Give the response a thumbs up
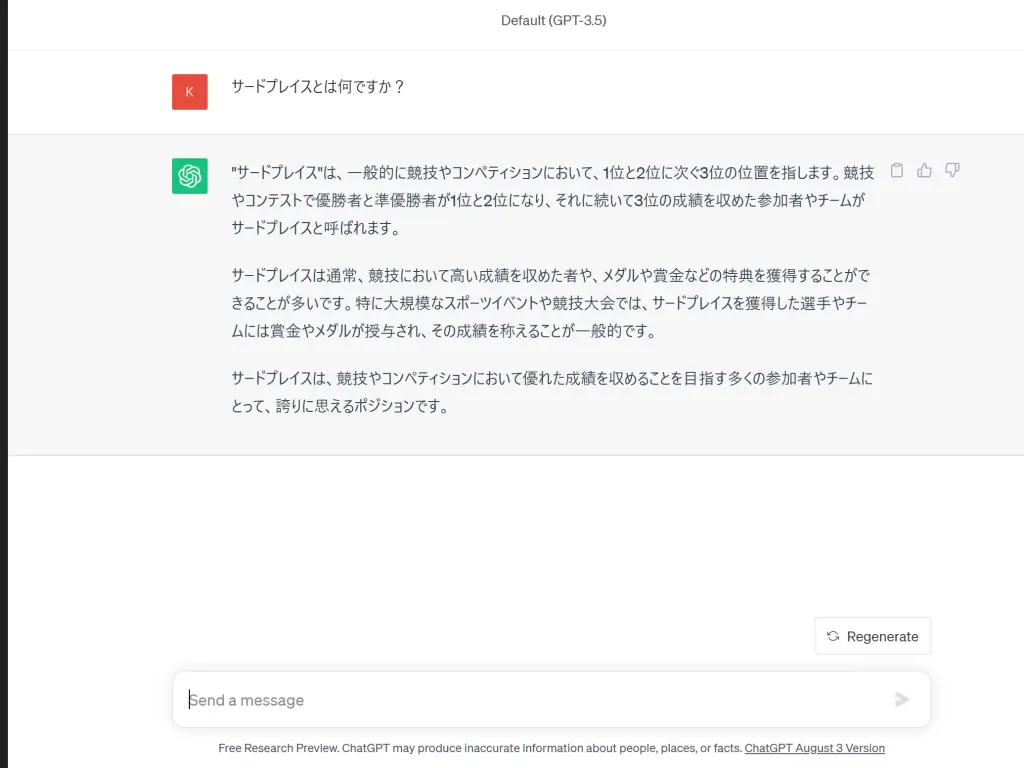Image resolution: width=1024 pixels, height=768 pixels. click(924, 170)
